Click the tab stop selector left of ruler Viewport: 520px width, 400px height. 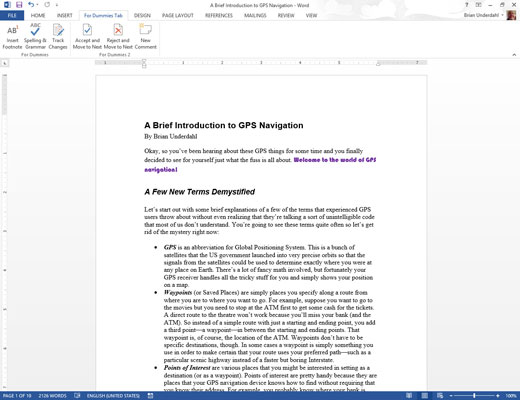(5, 63)
